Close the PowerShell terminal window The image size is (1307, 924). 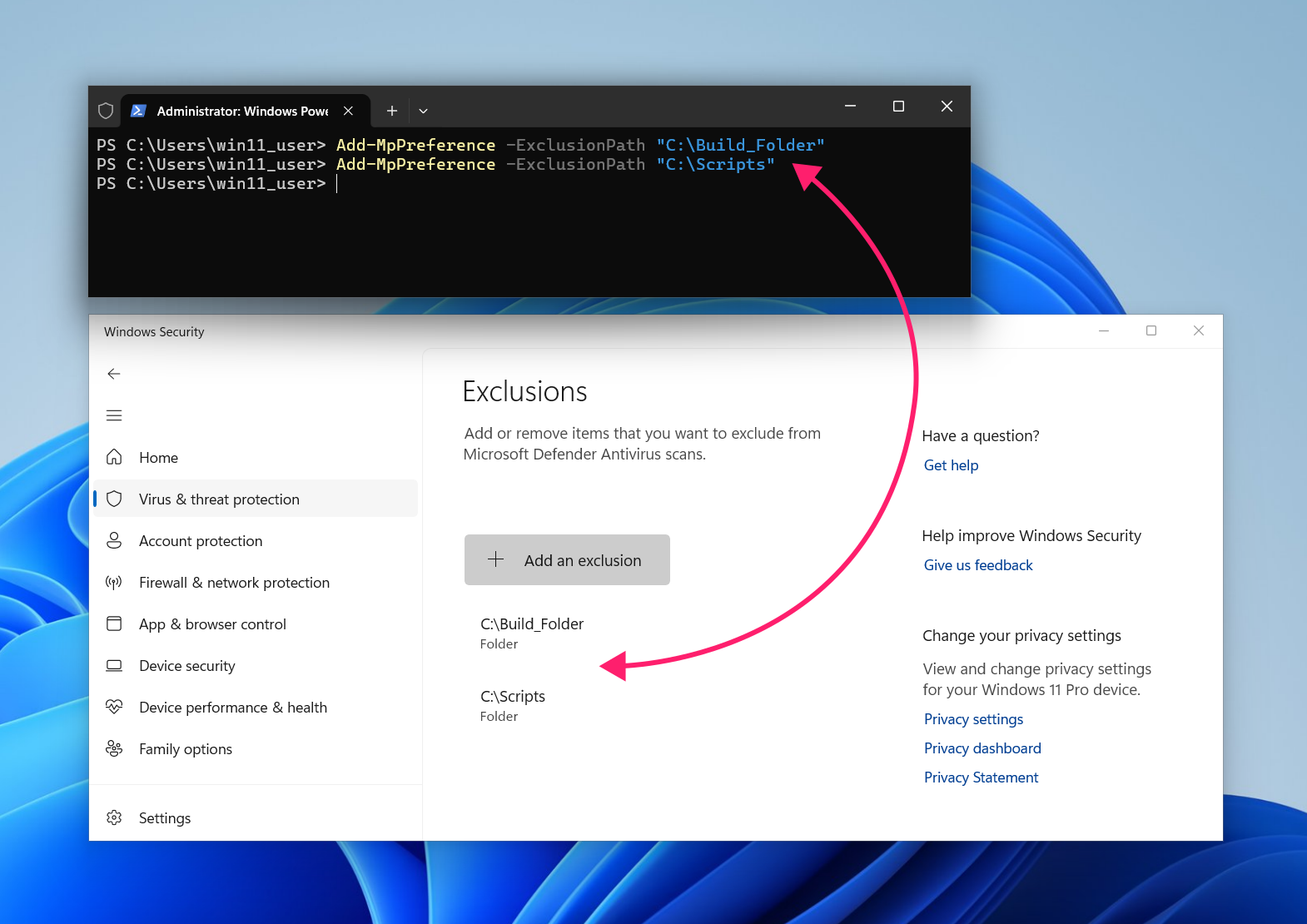[x=947, y=106]
